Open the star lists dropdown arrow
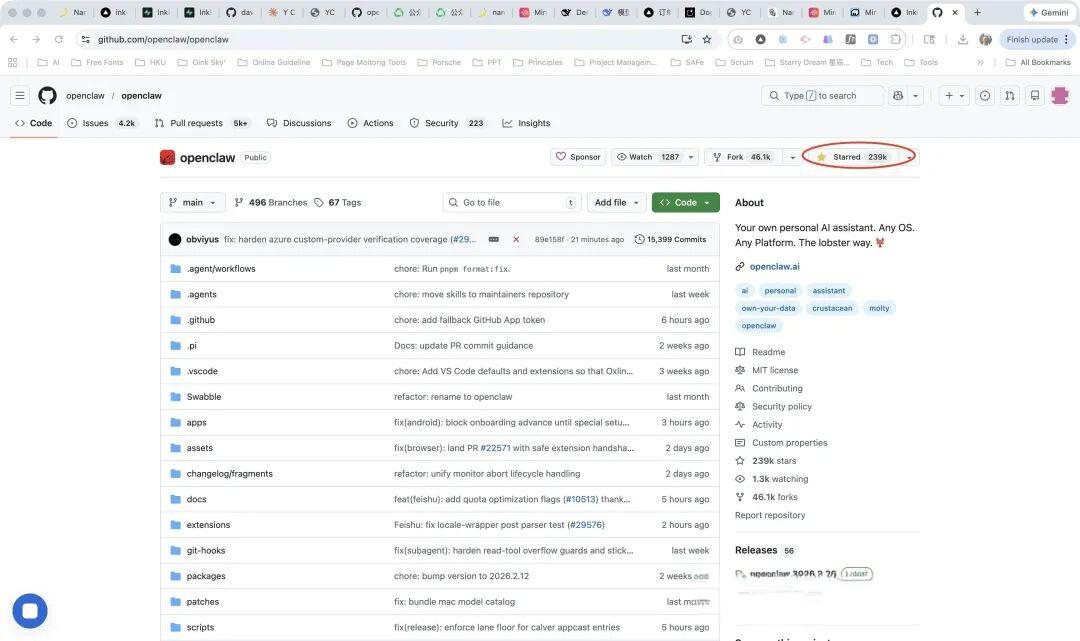1080x641 pixels. 909,157
